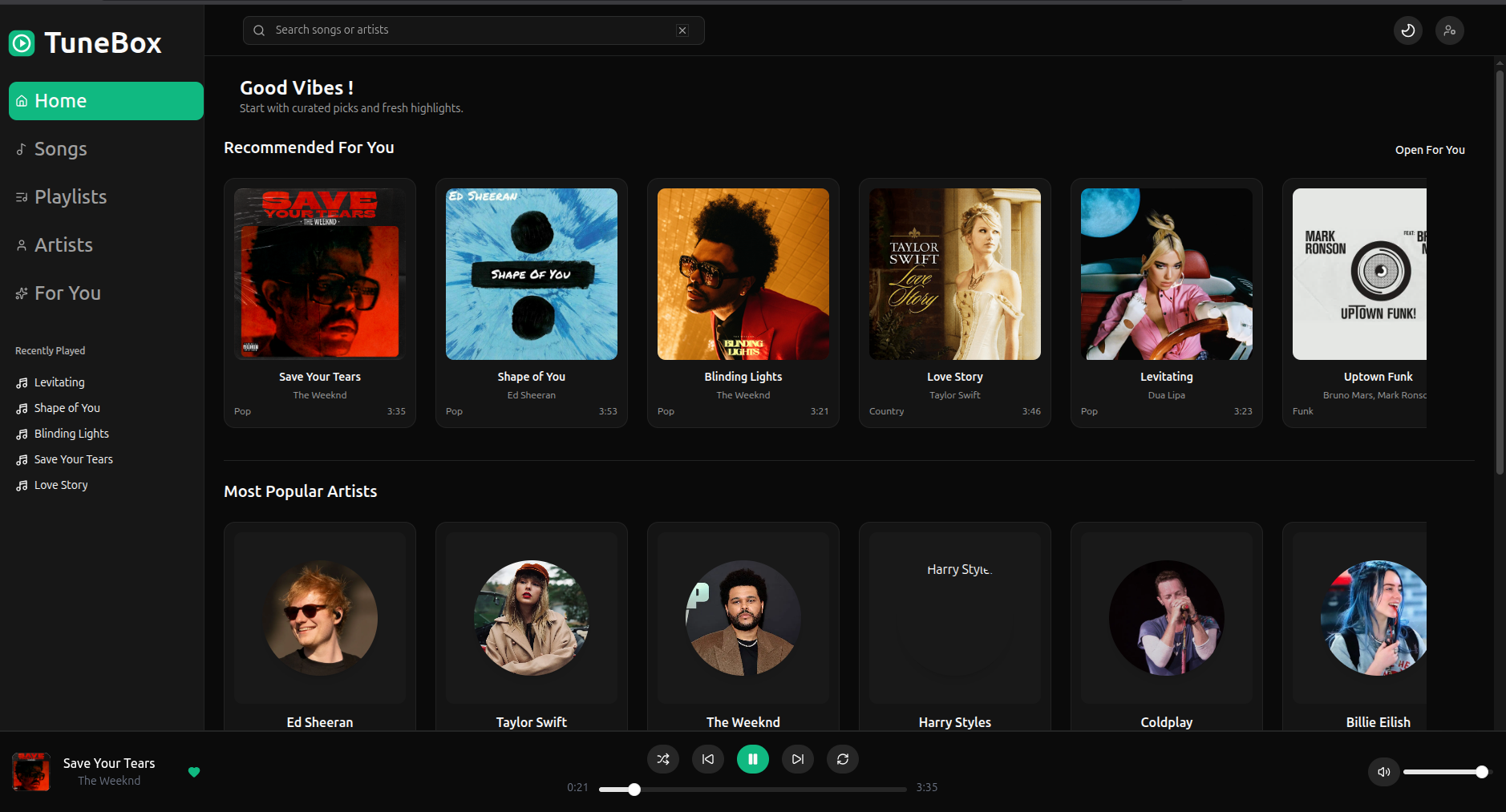Adjust the volume slider
The image size is (1506, 812).
point(1447,771)
